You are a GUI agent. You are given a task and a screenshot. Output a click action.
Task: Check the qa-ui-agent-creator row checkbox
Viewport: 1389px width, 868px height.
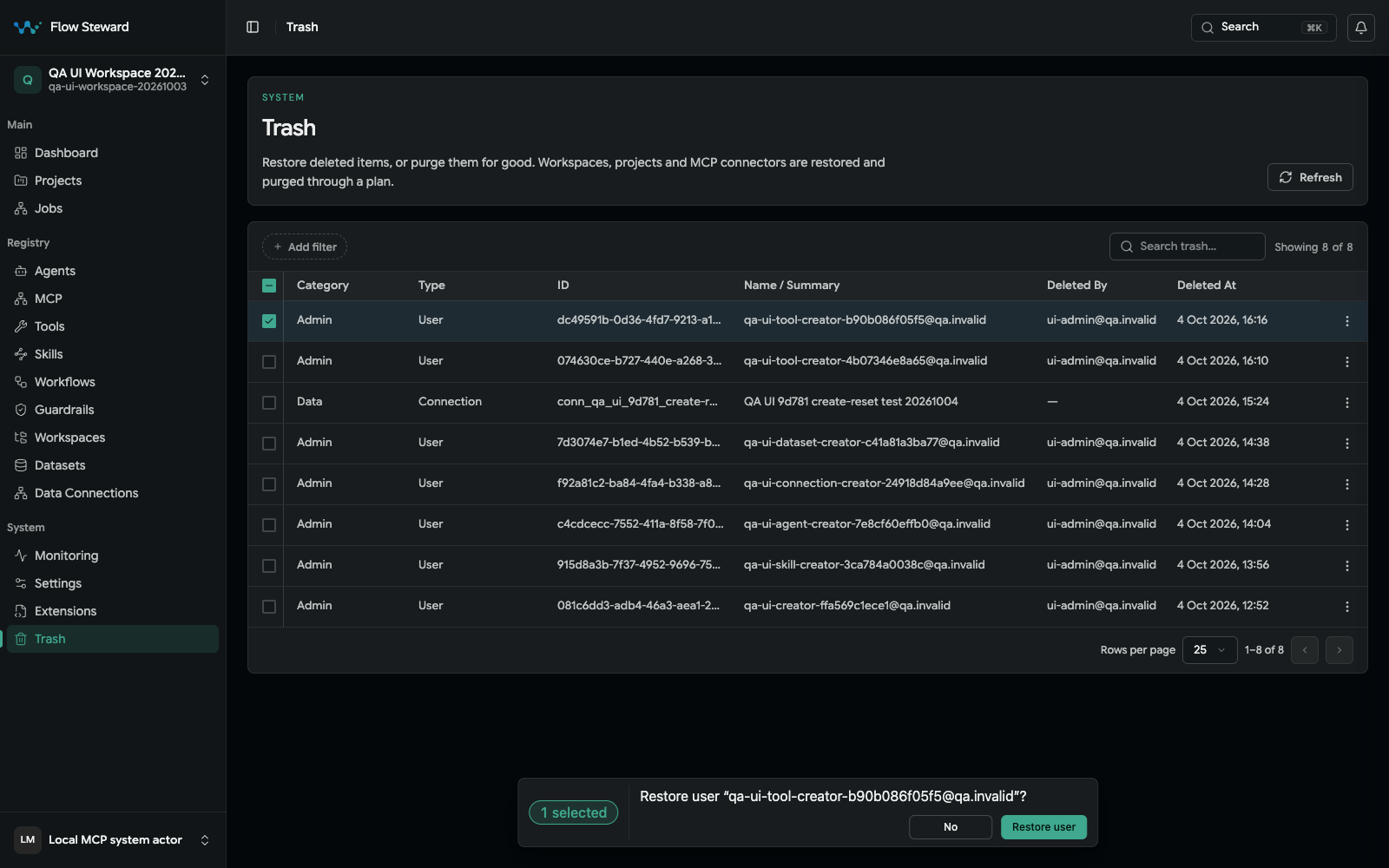point(269,525)
